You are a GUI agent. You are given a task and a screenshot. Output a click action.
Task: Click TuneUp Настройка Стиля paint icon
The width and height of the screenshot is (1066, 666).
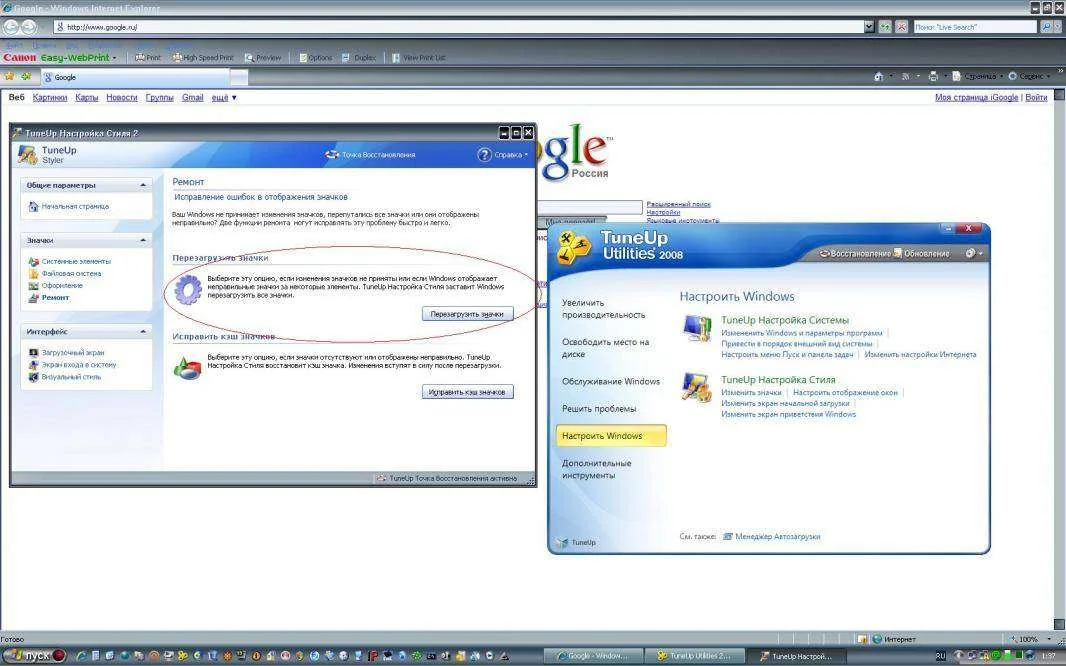697,387
